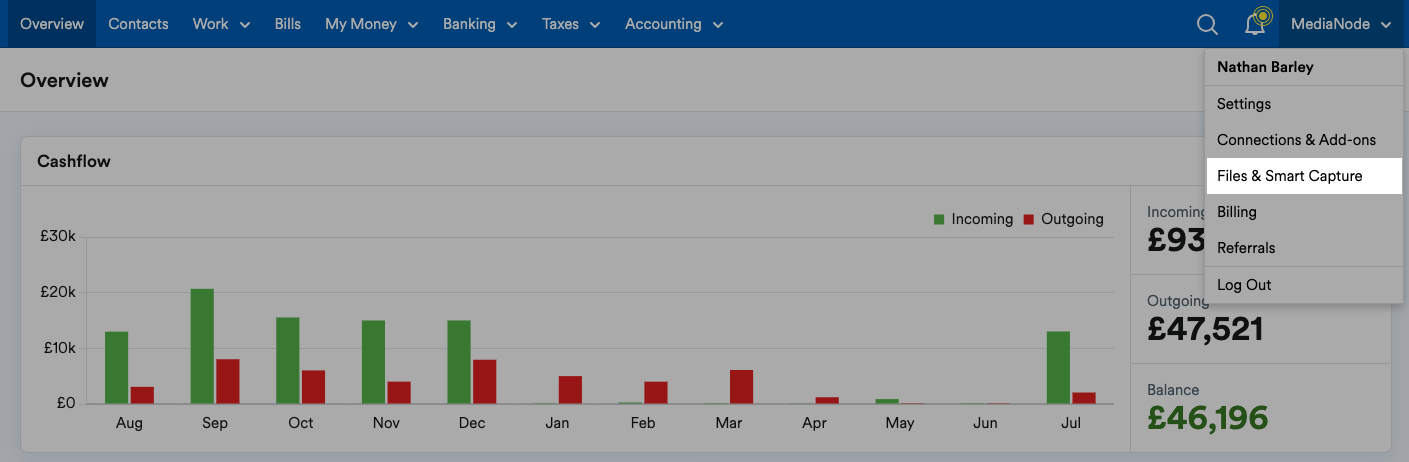Open the Accounting dropdown menu
The height and width of the screenshot is (462, 1409).
coord(673,24)
